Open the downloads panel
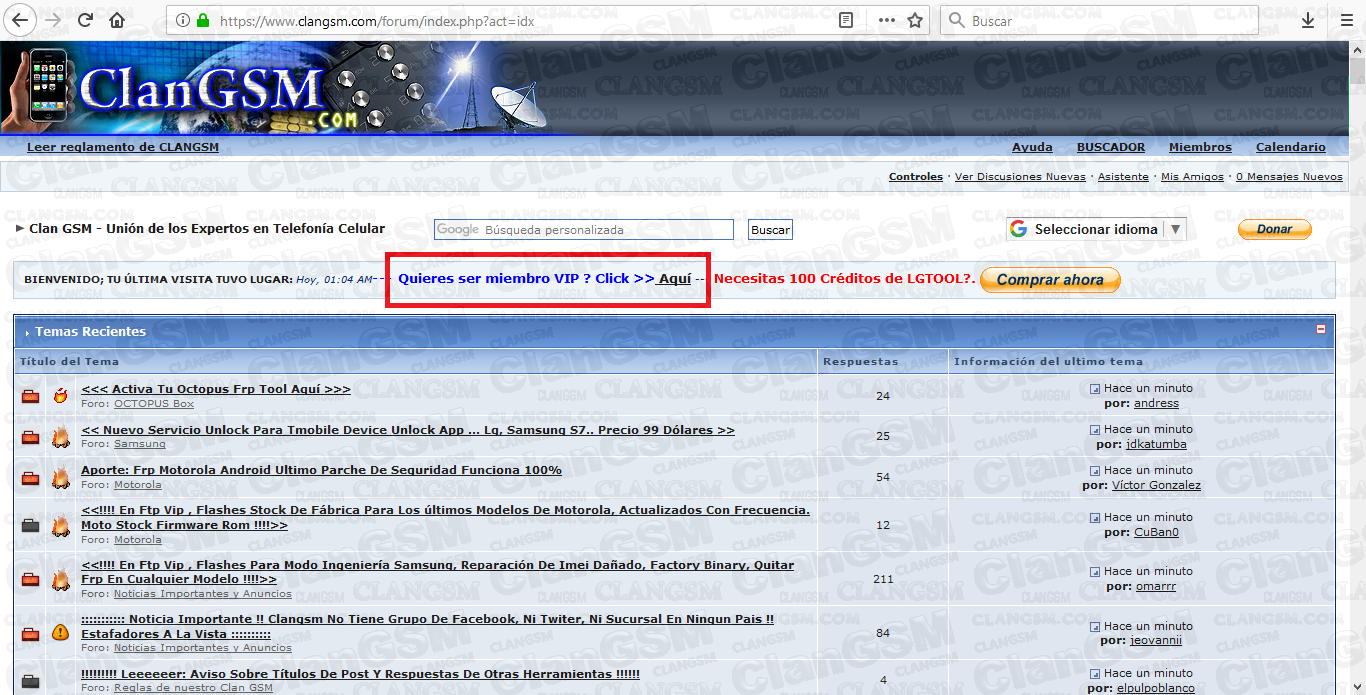The width and height of the screenshot is (1366, 695). 1308,20
